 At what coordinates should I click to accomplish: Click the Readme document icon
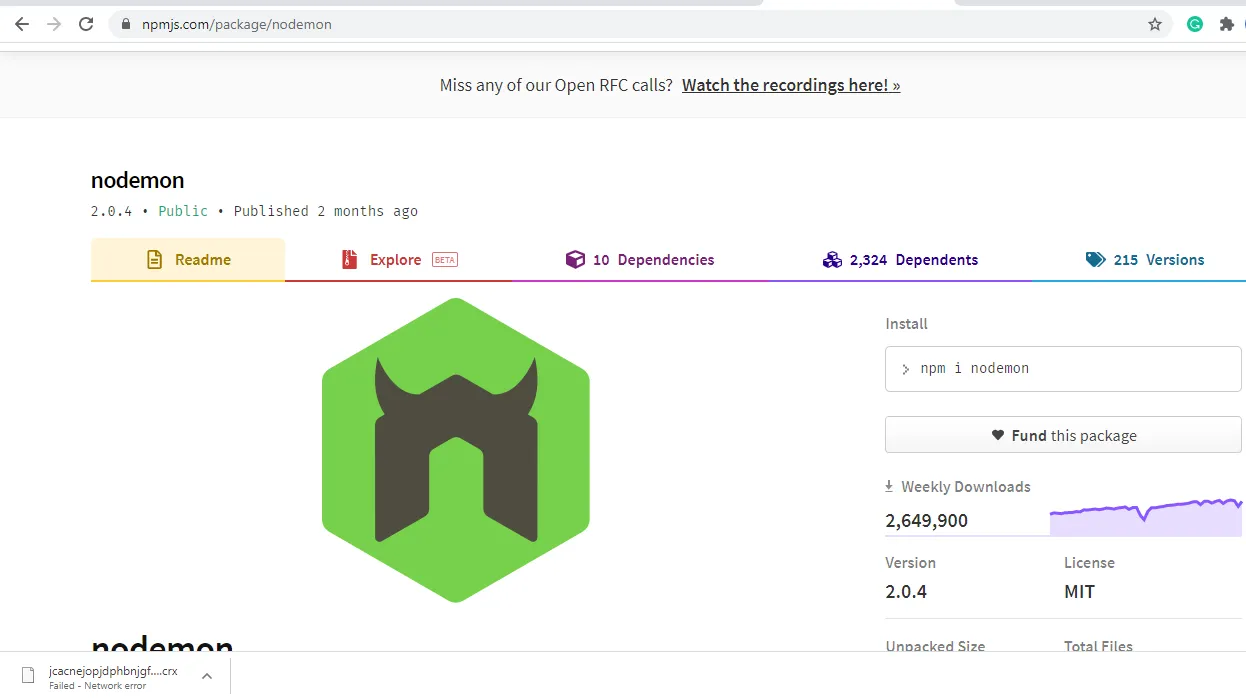tap(155, 260)
